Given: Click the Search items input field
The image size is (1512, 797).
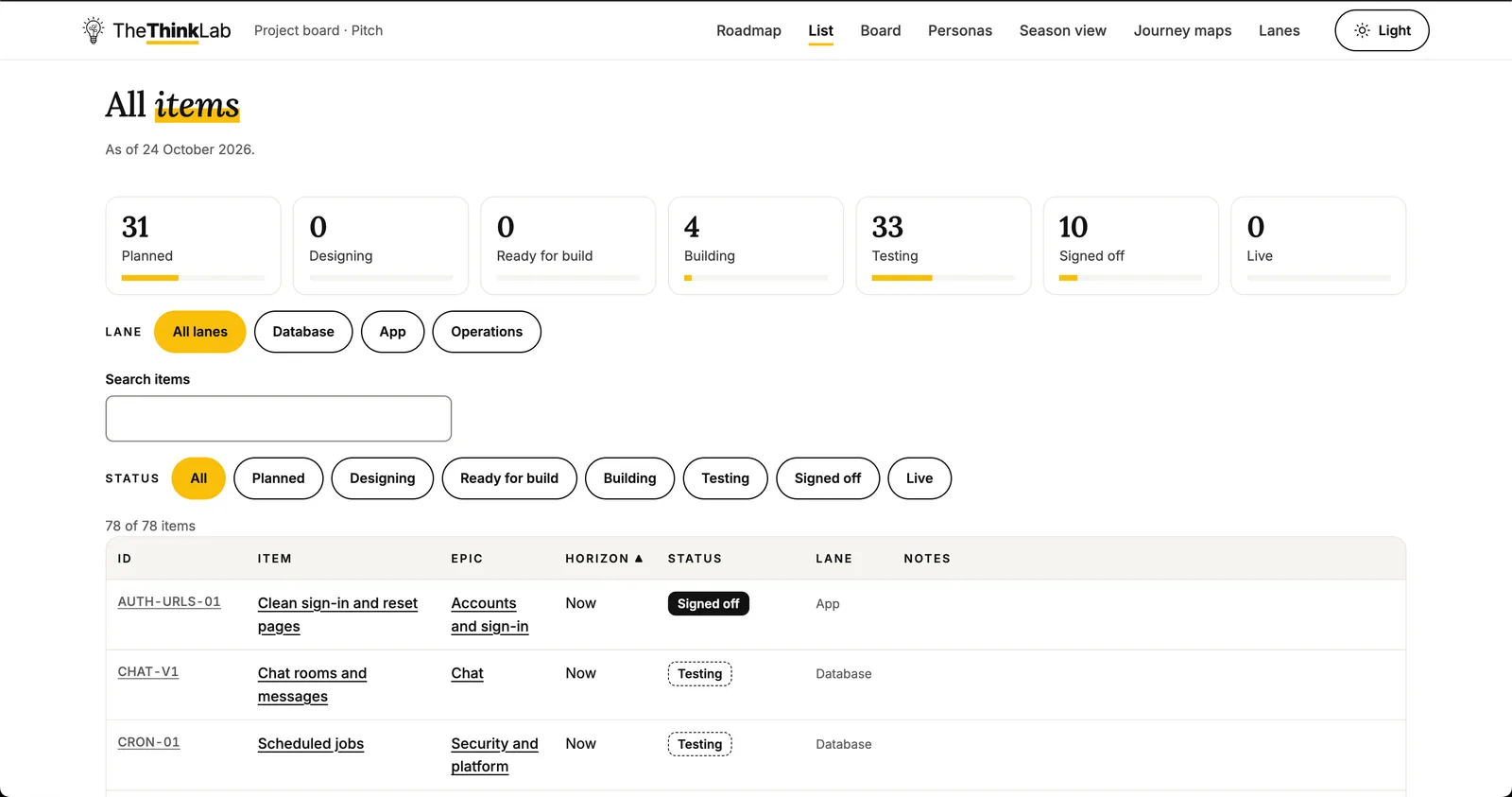Looking at the screenshot, I should coord(279,419).
